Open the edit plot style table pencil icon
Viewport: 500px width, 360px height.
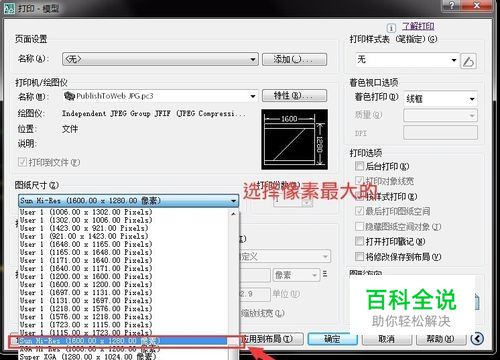tap(468, 61)
